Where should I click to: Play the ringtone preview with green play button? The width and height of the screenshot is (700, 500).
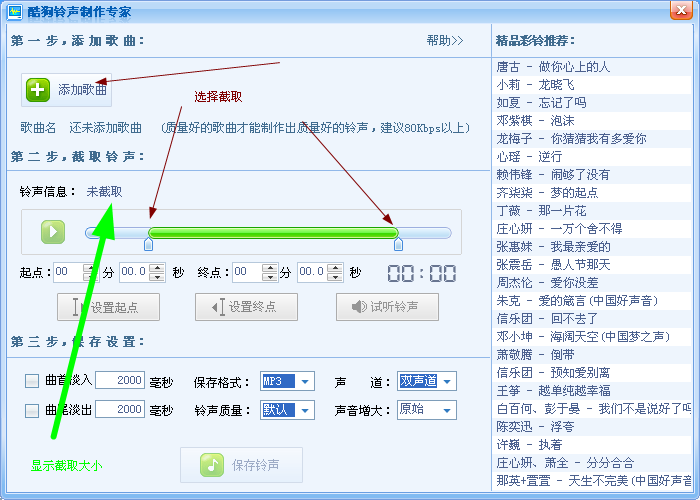point(53,232)
